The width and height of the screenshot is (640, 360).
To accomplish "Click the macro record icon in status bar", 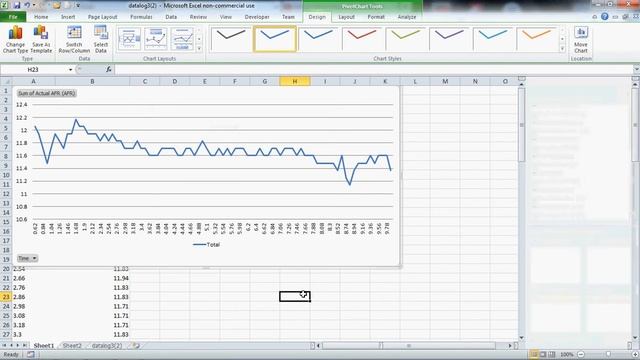I will (x=31, y=355).
